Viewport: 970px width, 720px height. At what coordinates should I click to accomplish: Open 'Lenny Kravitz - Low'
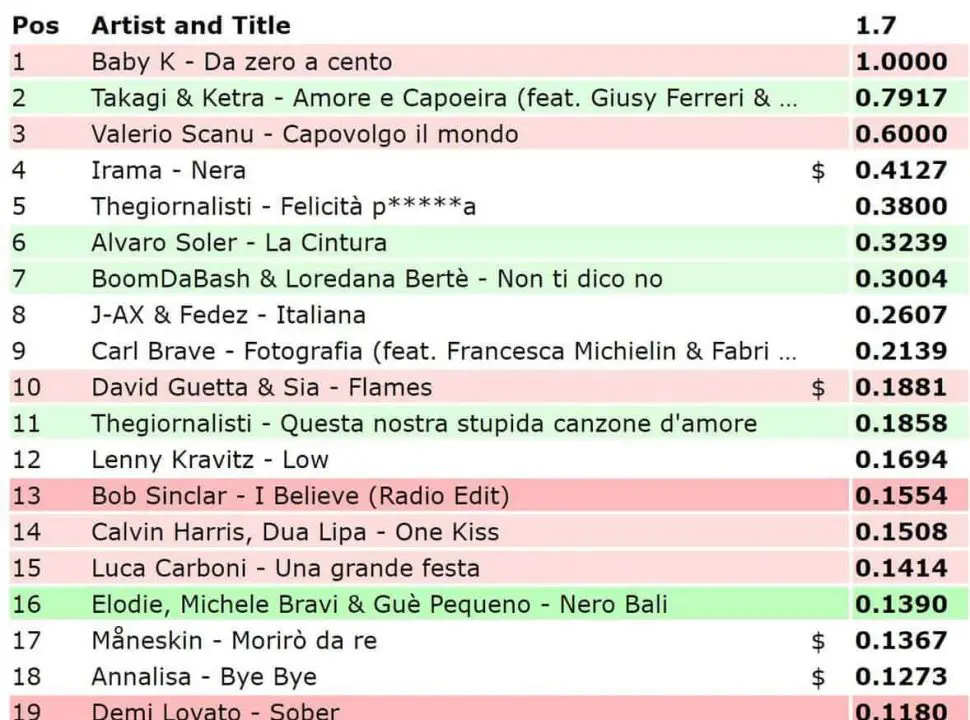click(x=209, y=460)
